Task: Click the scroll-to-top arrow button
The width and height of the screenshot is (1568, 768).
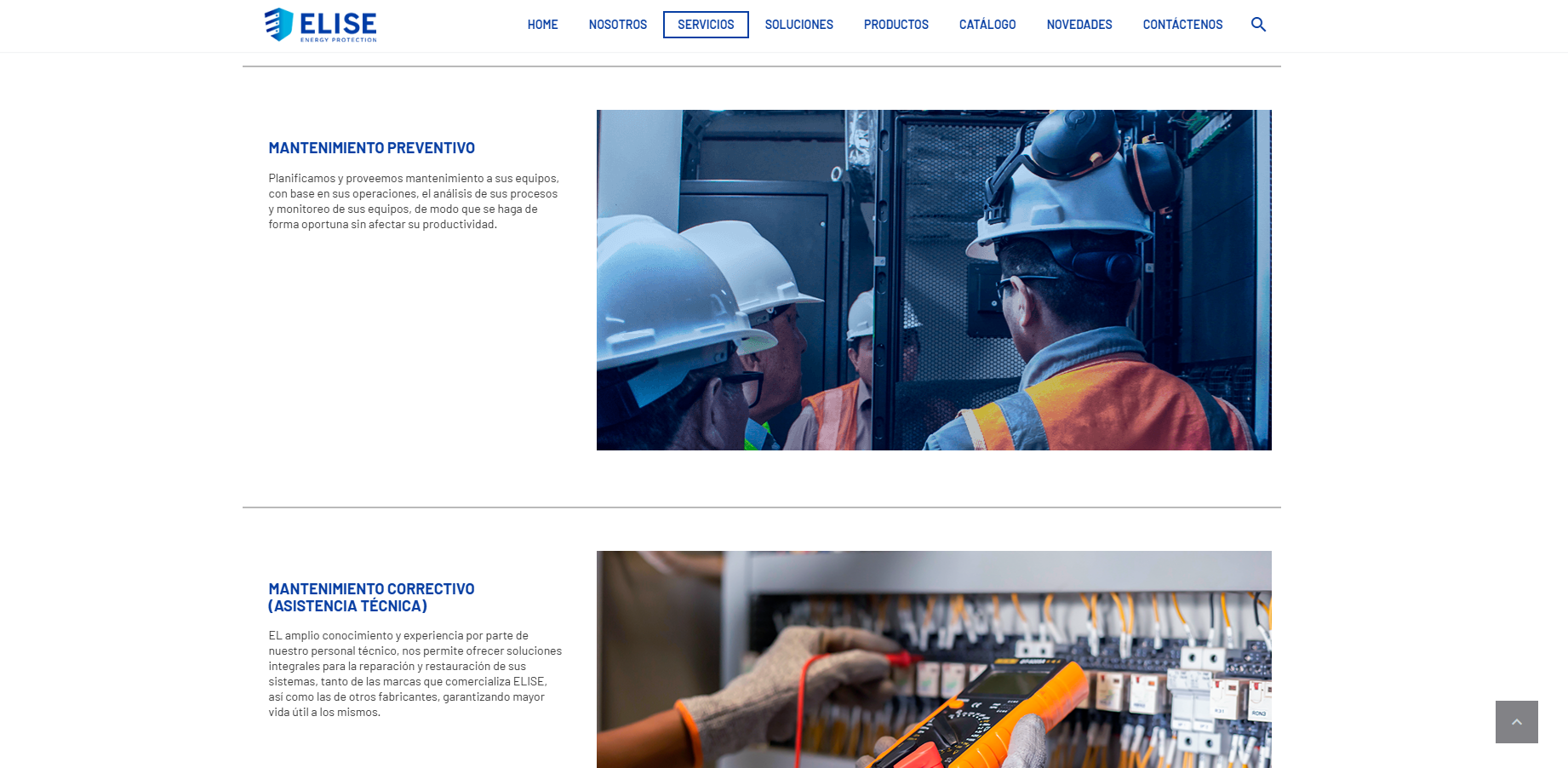Action: [1516, 722]
